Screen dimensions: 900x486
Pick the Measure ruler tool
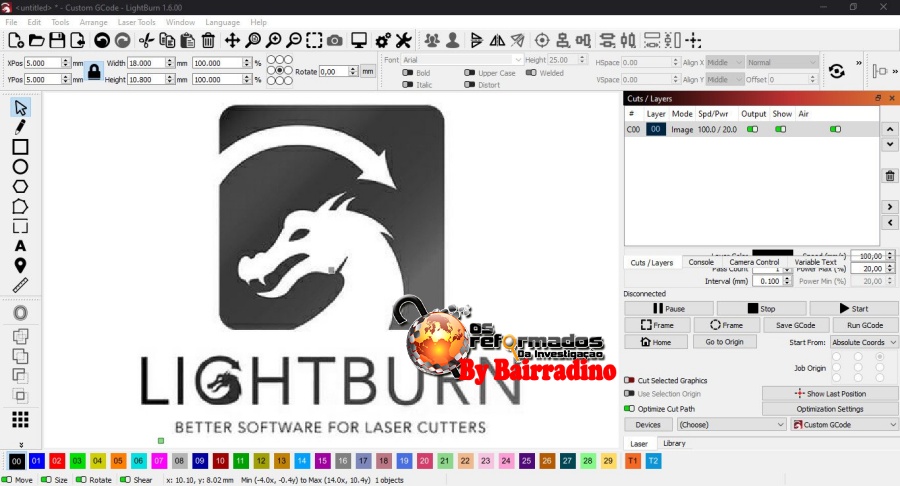click(20, 285)
